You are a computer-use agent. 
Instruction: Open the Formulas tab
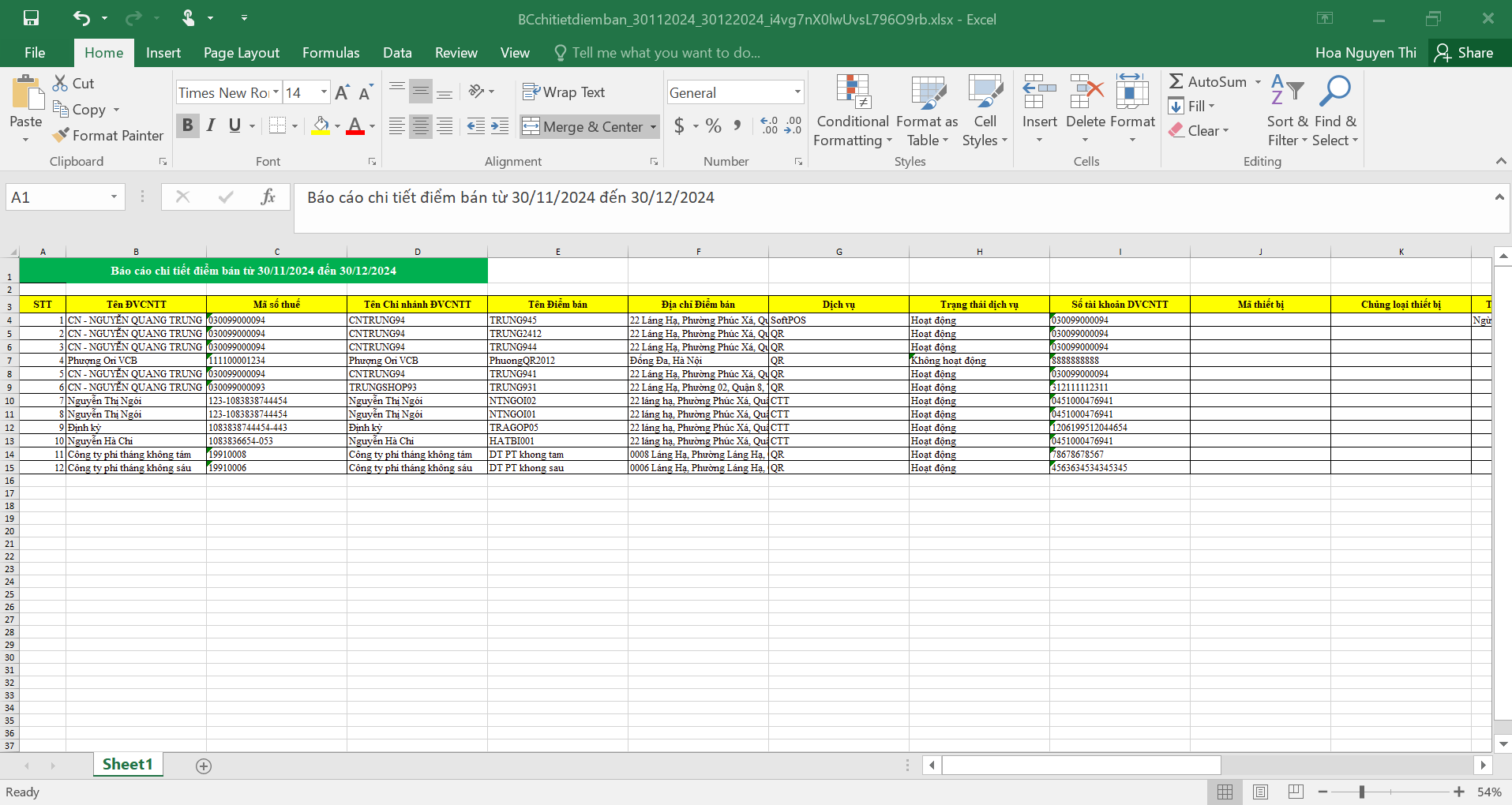[331, 53]
